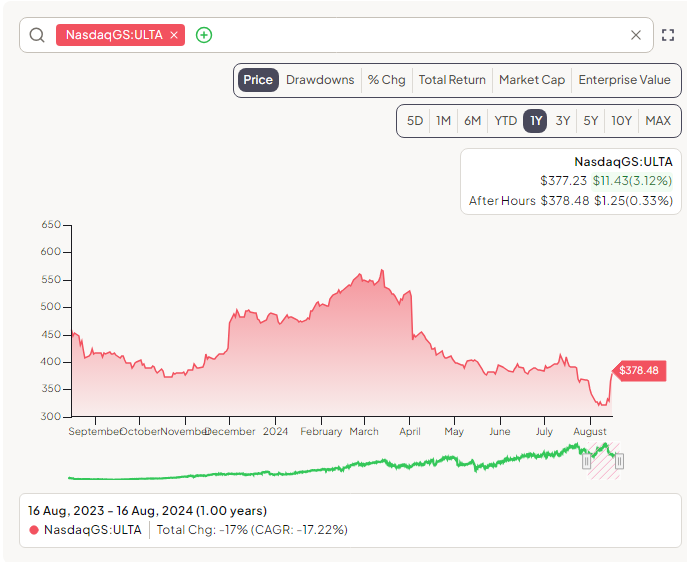Click the 16 Aug, 2023 date range text
The width and height of the screenshot is (687, 562).
pyautogui.click(x=147, y=511)
